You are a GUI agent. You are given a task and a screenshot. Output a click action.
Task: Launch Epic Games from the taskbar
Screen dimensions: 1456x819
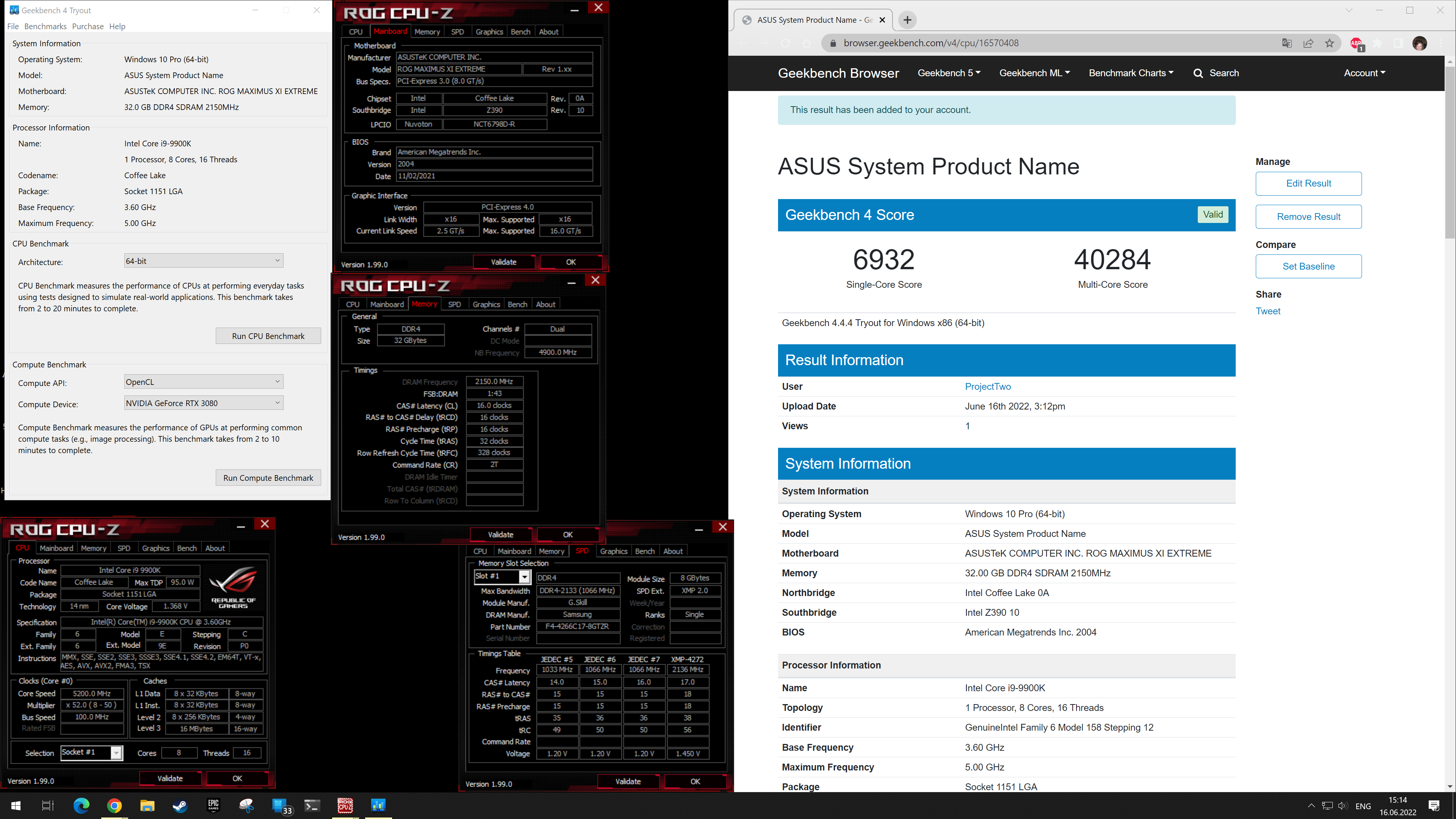[x=213, y=805]
